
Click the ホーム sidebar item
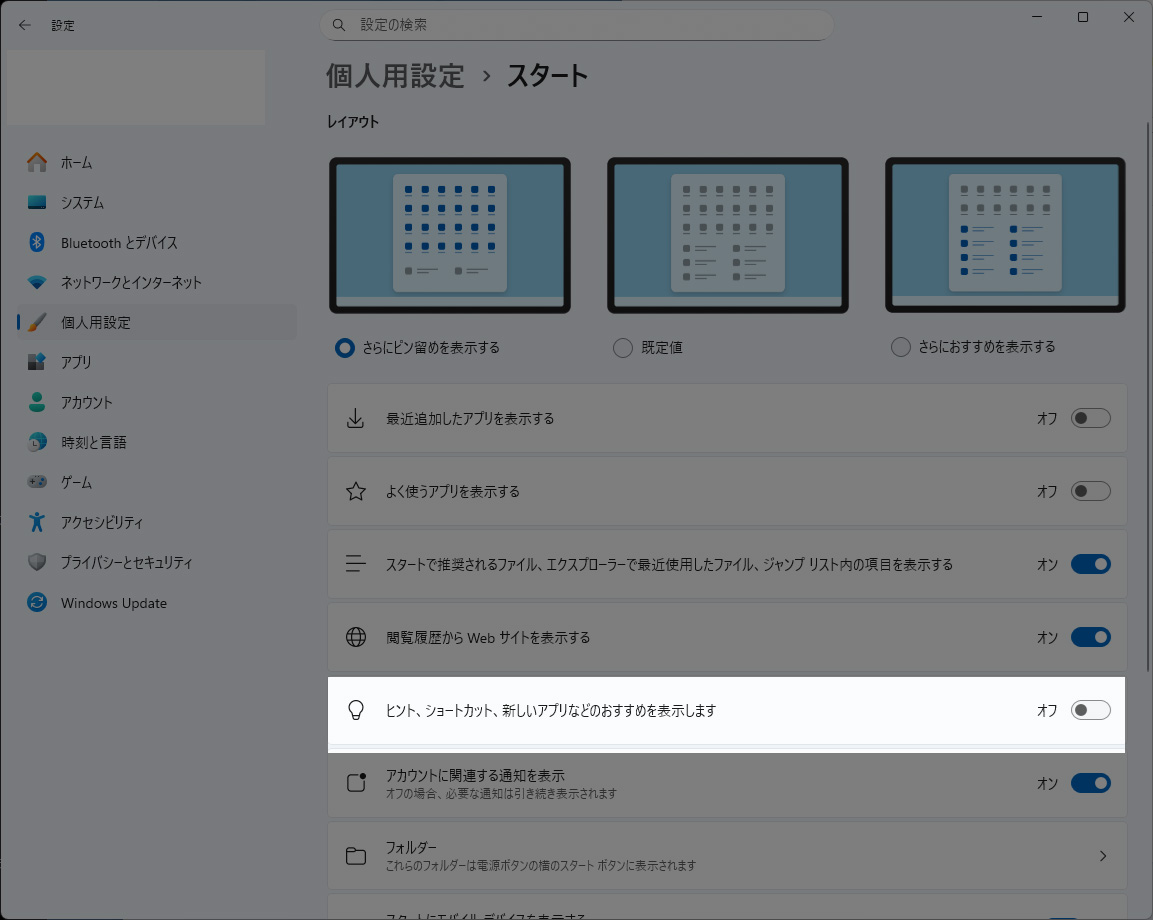click(76, 162)
